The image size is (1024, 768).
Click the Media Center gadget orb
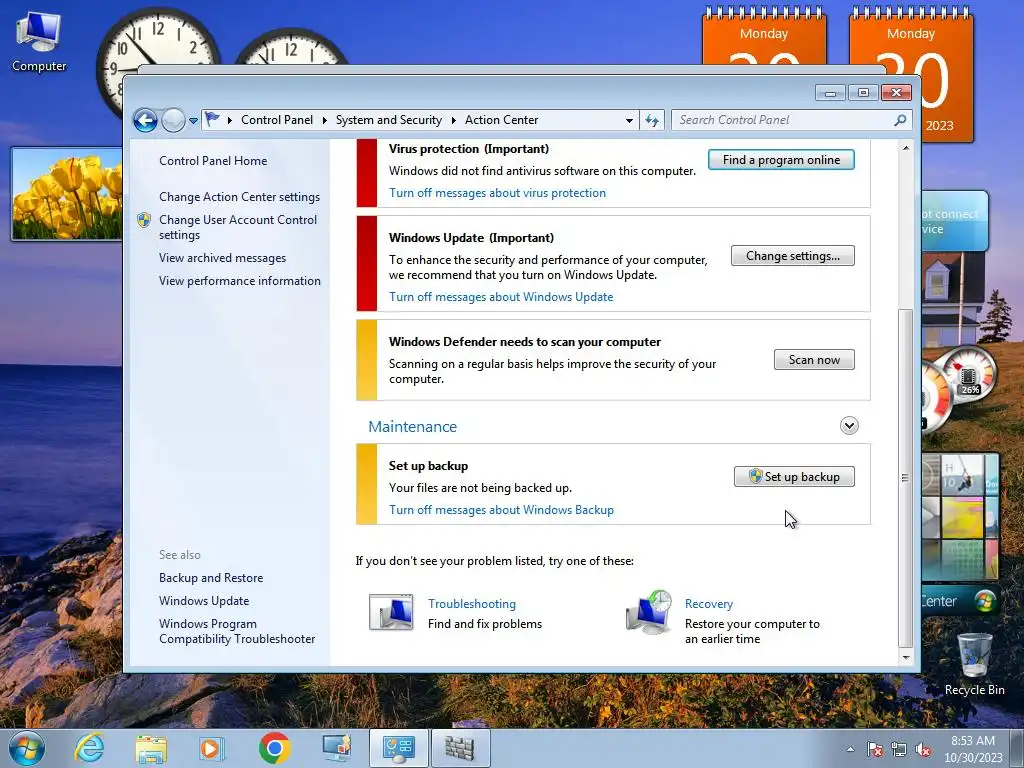click(x=984, y=601)
